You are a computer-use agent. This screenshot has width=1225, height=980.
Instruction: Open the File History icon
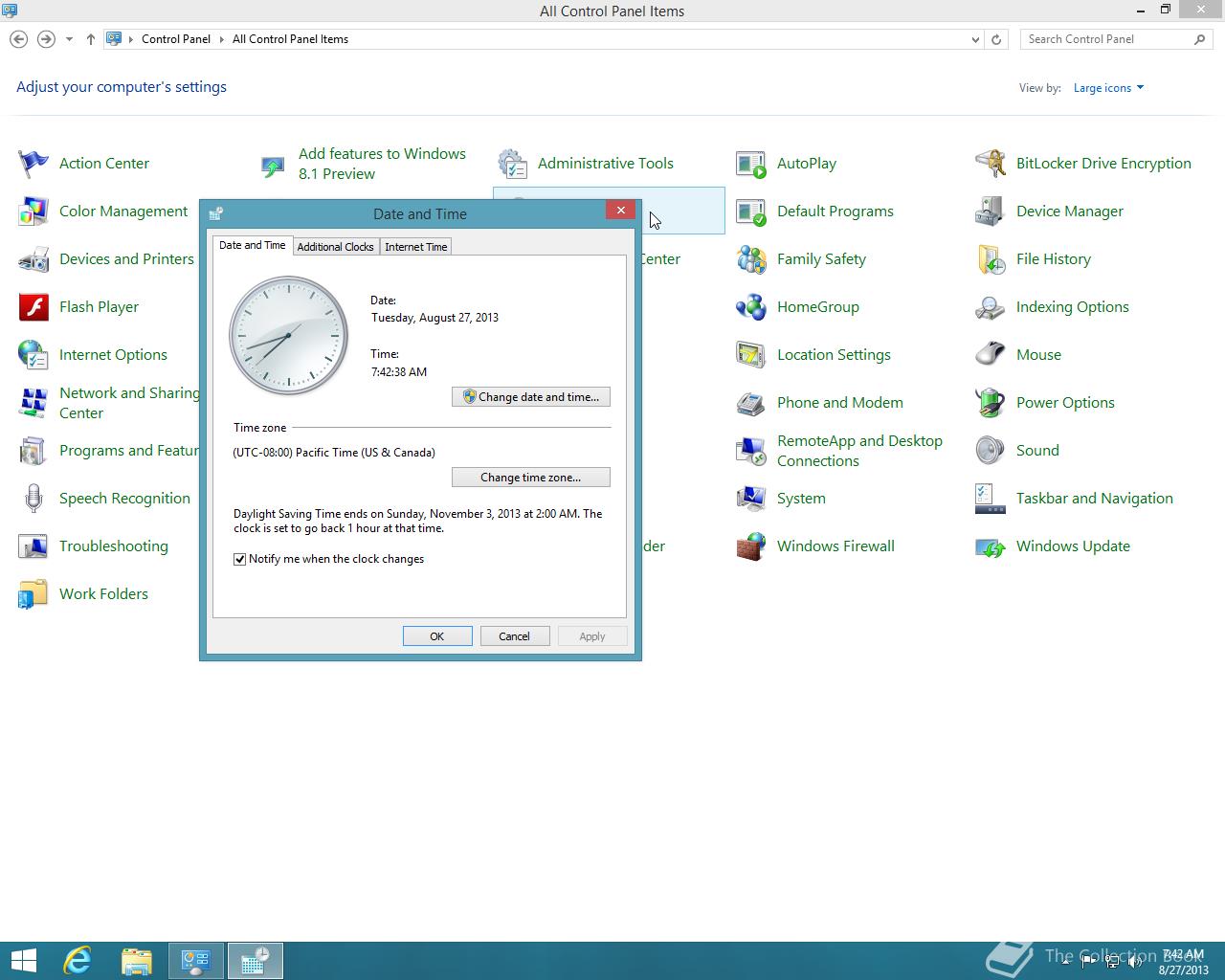(x=991, y=259)
